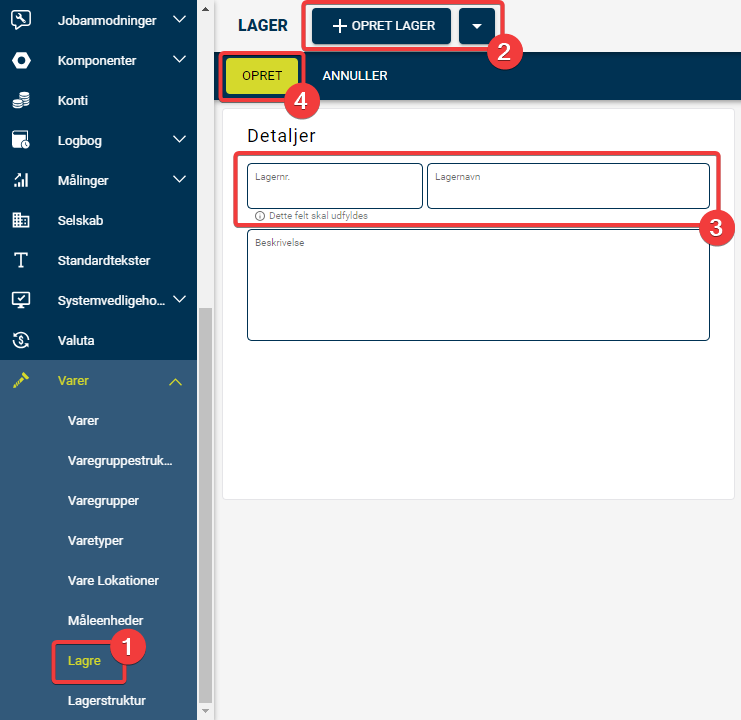Open dropdown arrow beside Opret Lager

(x=477, y=26)
